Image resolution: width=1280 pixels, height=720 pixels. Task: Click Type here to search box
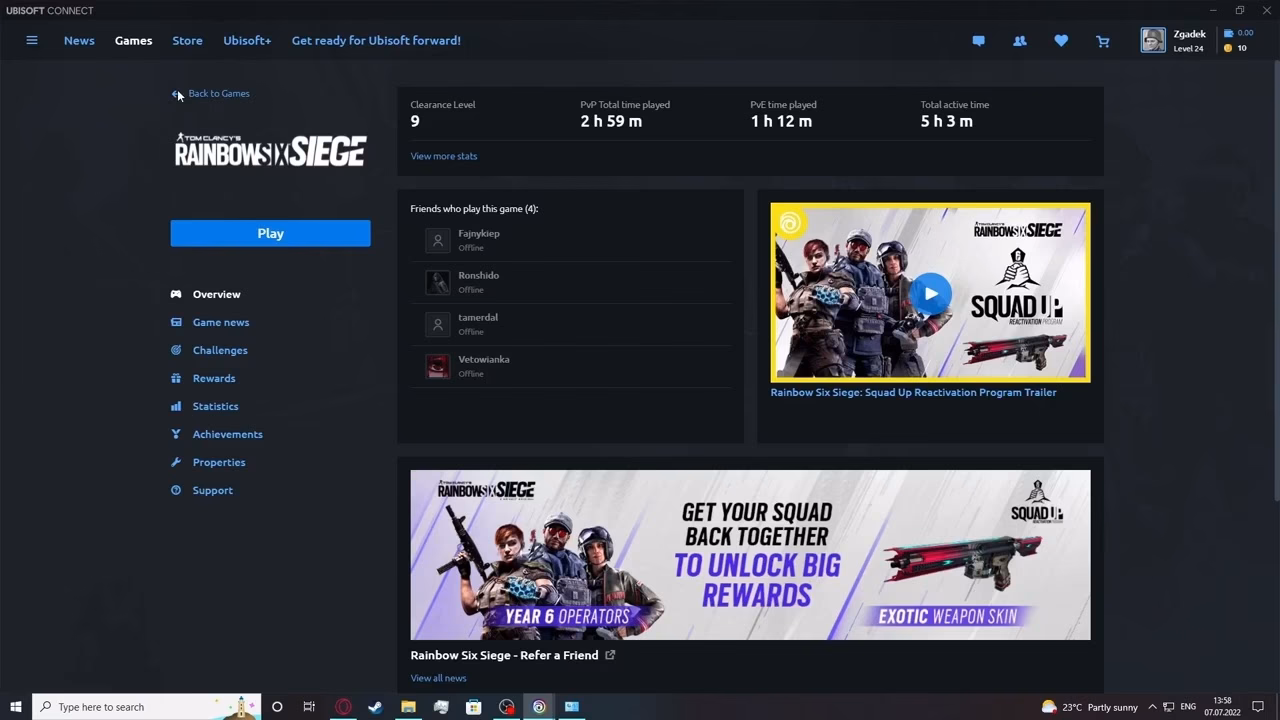[147, 707]
